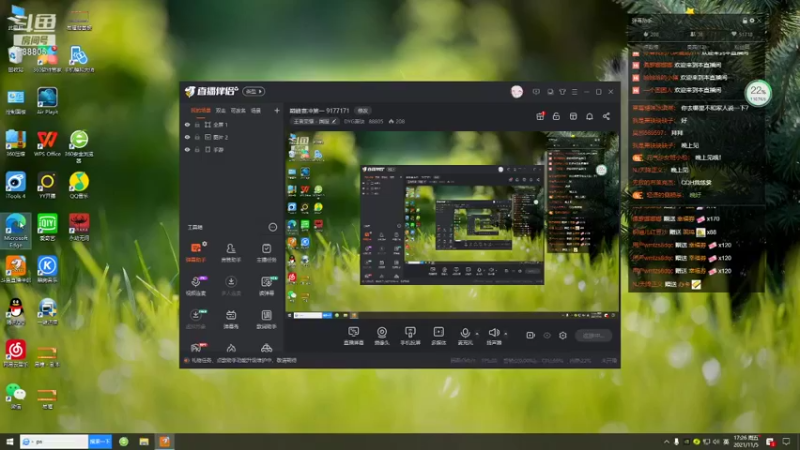
Task: Open the host task checklist tool
Action: pyautogui.click(x=266, y=252)
